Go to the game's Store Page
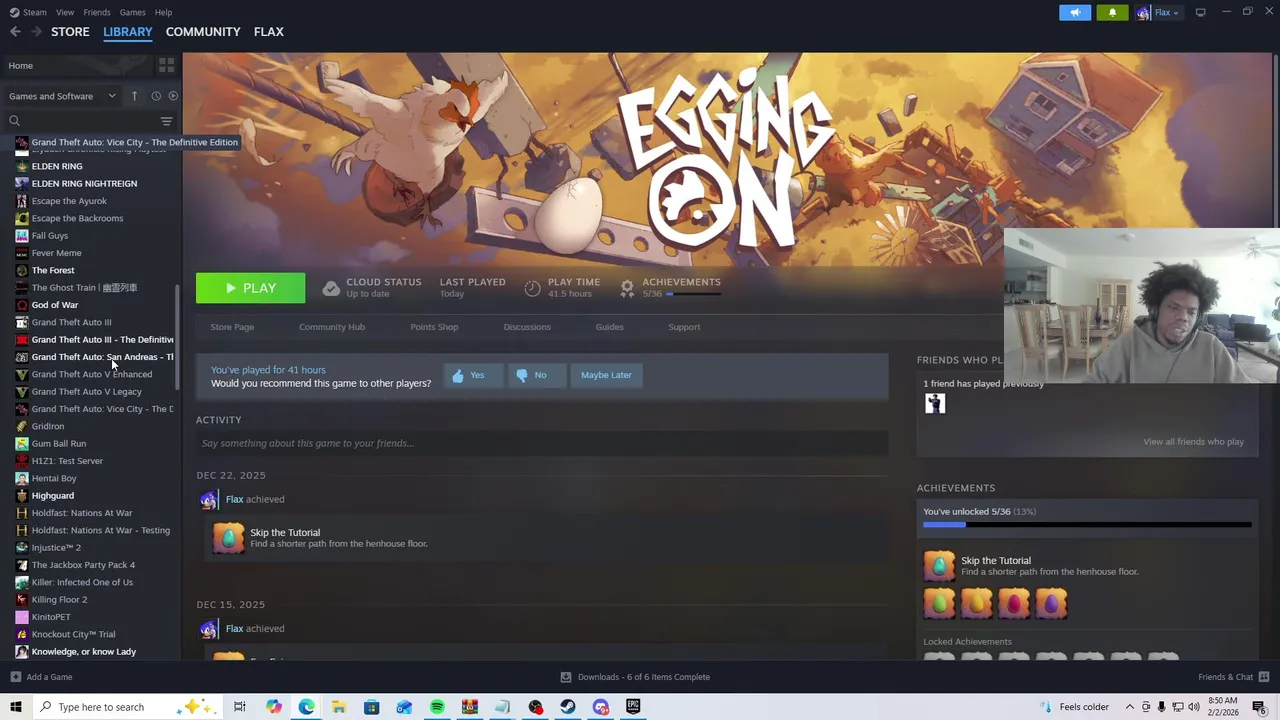 point(232,327)
